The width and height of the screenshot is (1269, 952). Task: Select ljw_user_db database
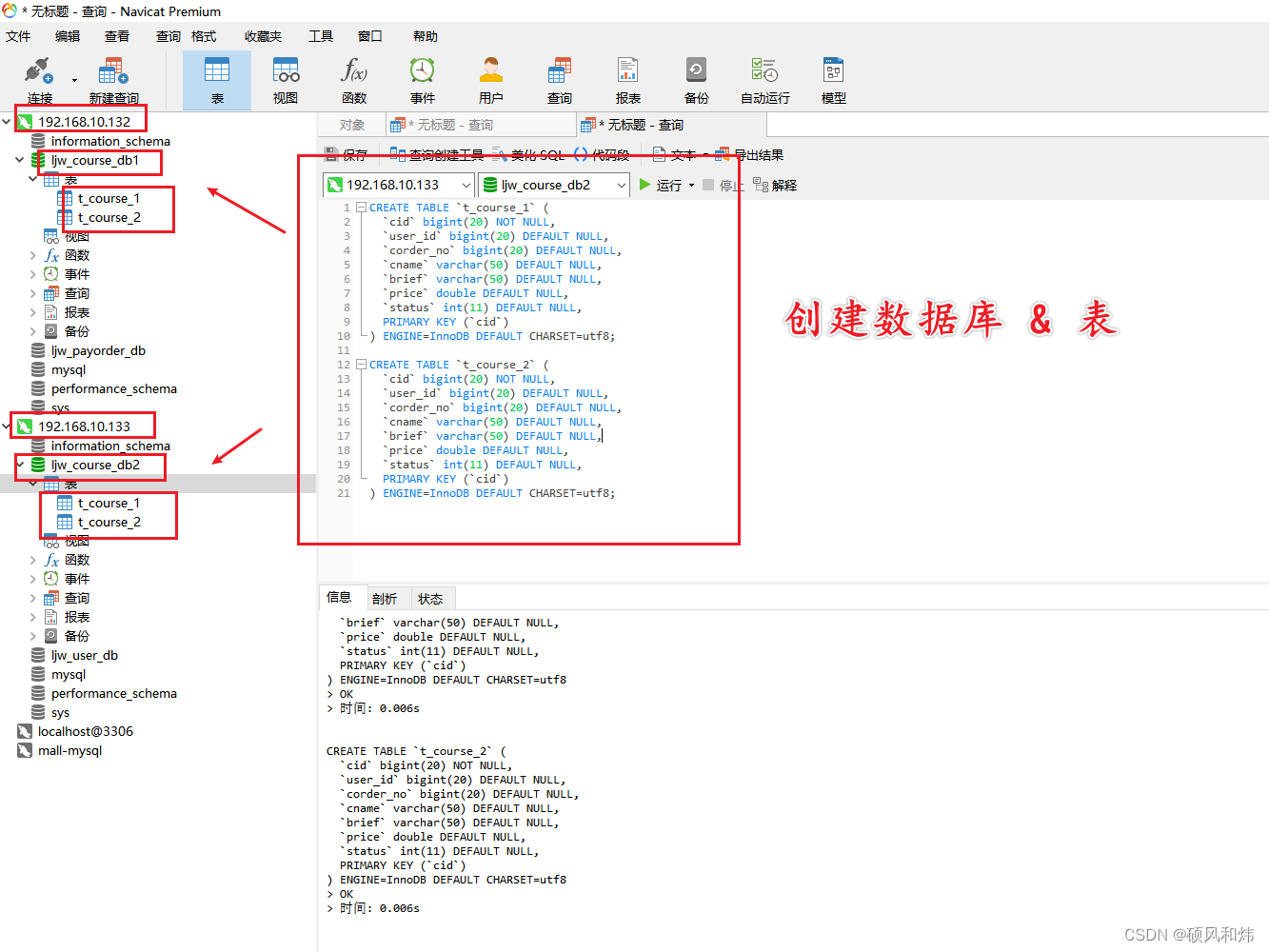(x=85, y=655)
